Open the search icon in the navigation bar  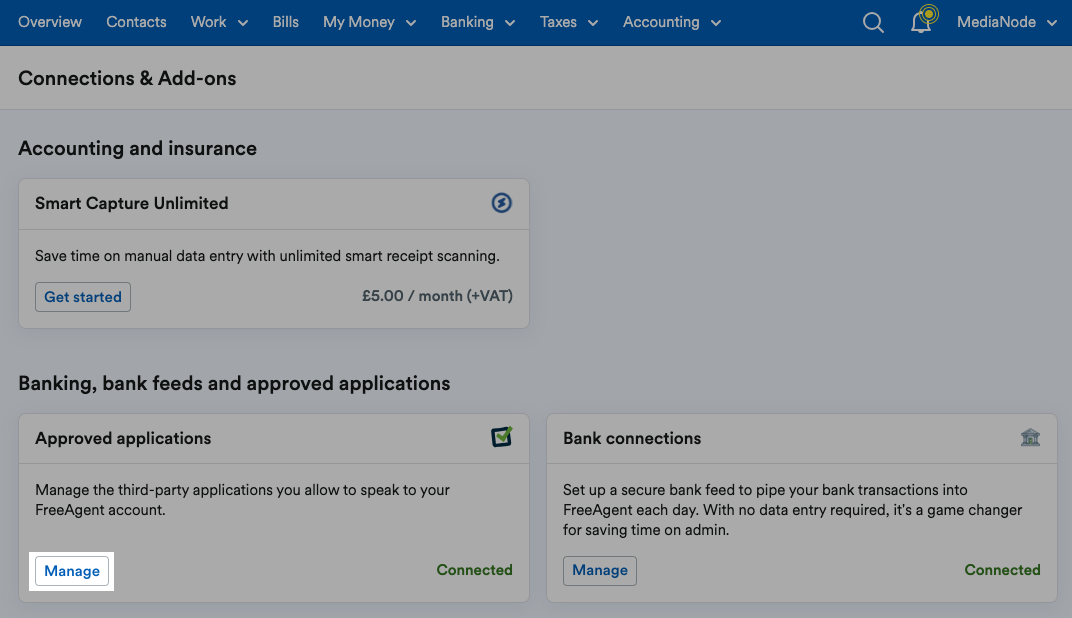coord(872,22)
